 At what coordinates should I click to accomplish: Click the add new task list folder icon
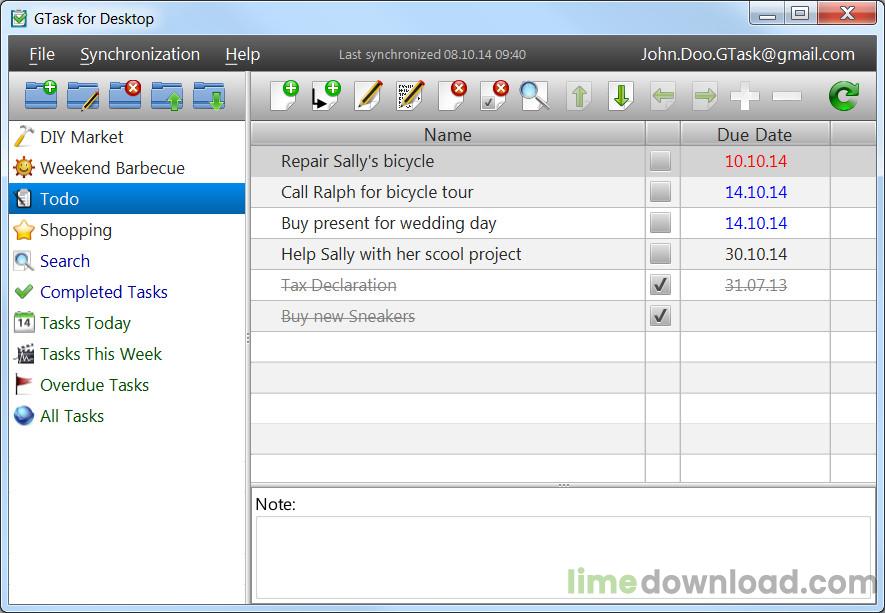coord(41,95)
